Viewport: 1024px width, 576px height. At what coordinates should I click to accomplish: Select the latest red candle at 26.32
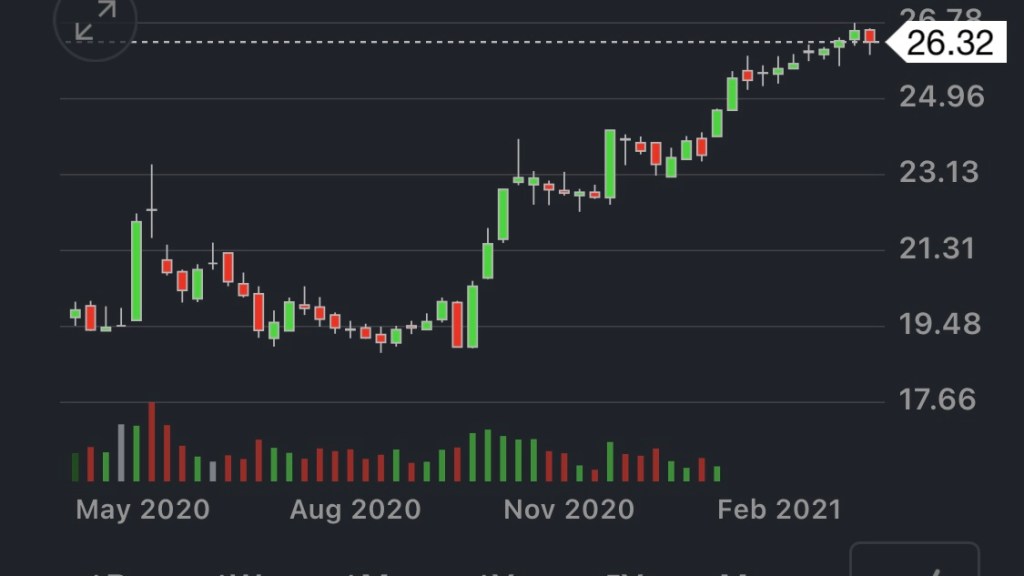pos(870,36)
